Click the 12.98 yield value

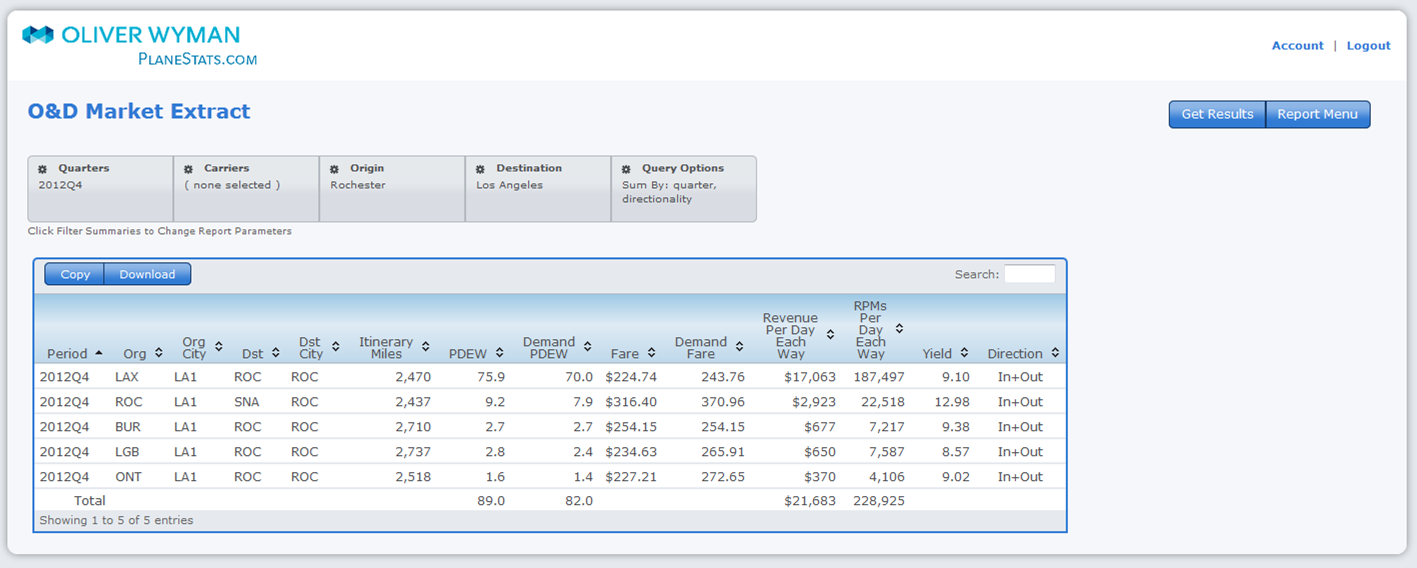point(952,402)
